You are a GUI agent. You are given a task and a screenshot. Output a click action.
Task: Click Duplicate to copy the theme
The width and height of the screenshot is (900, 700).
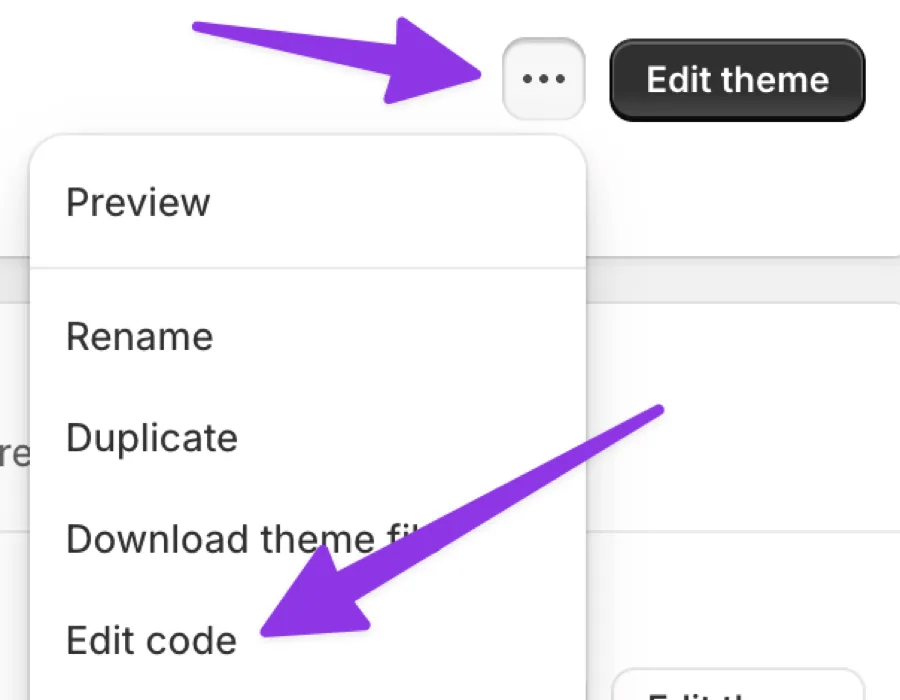point(151,438)
